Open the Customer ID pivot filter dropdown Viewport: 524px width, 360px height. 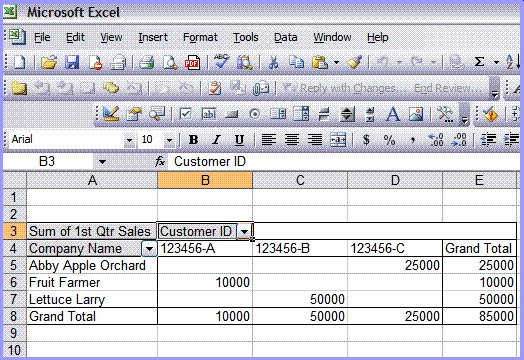pyautogui.click(x=244, y=231)
